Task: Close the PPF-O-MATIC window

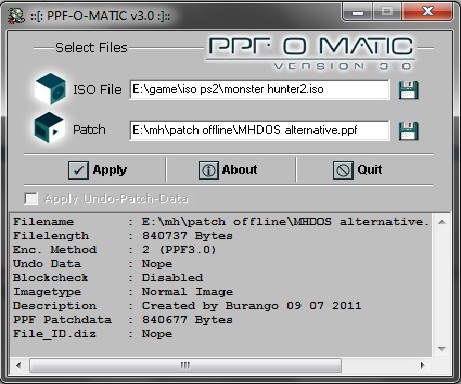Action: coord(428,12)
